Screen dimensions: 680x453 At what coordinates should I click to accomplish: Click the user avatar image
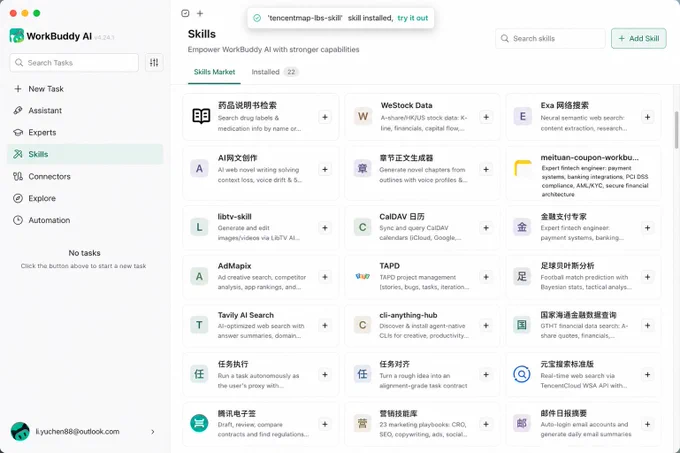pos(20,432)
